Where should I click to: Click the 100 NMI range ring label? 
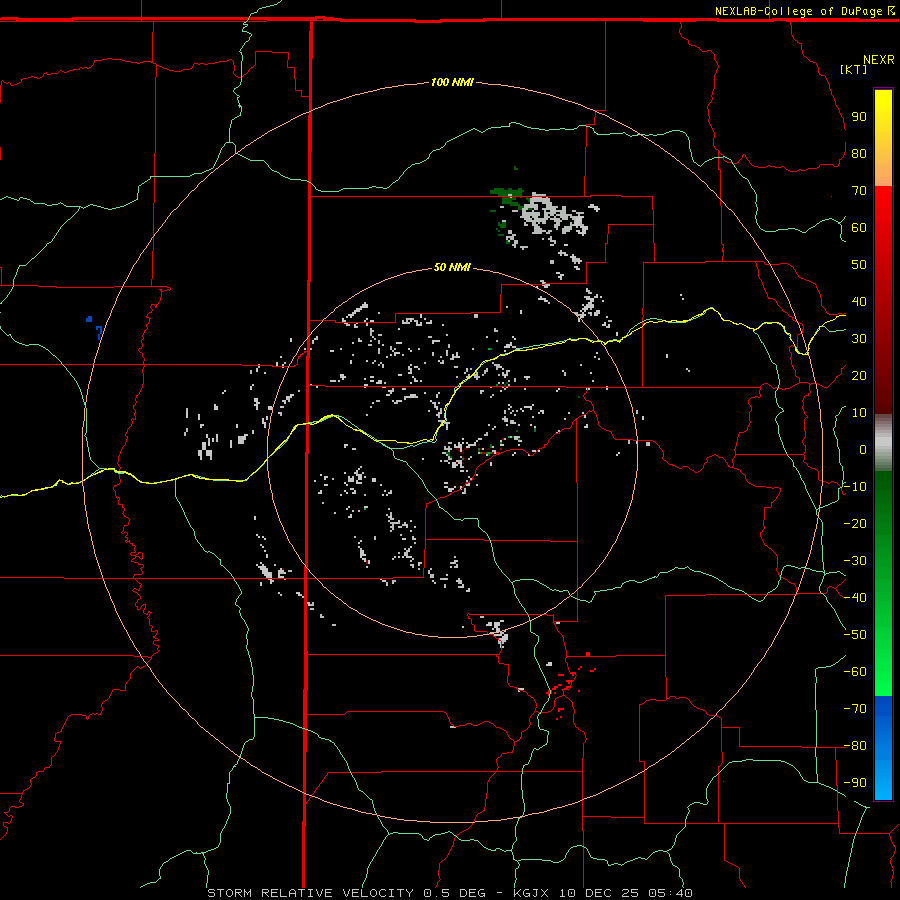(452, 82)
